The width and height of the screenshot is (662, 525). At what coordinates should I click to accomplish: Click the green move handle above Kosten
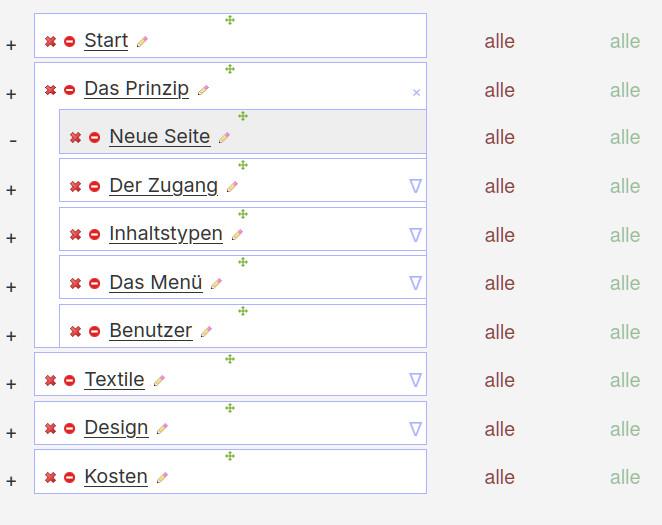click(x=230, y=456)
